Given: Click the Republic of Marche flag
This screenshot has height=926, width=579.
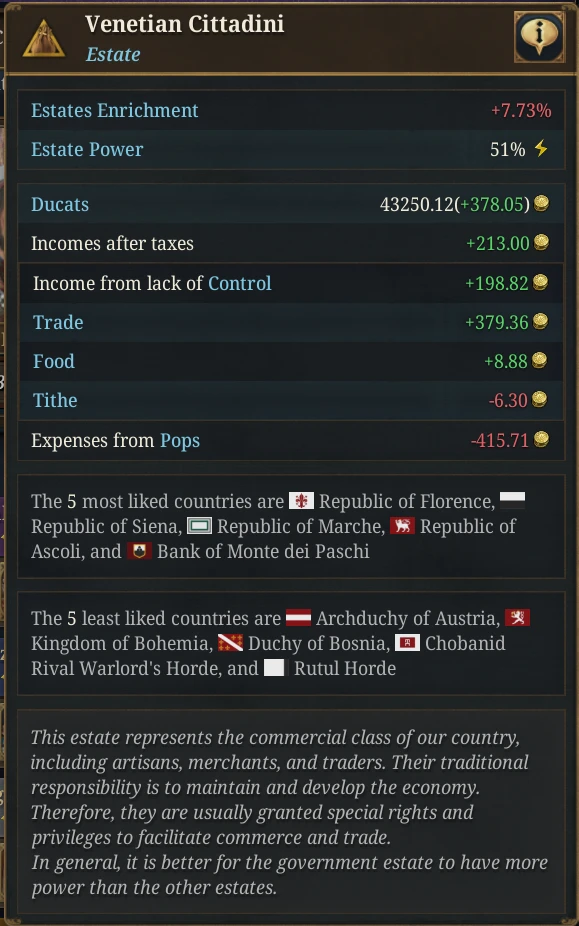Looking at the screenshot, I should [199, 526].
